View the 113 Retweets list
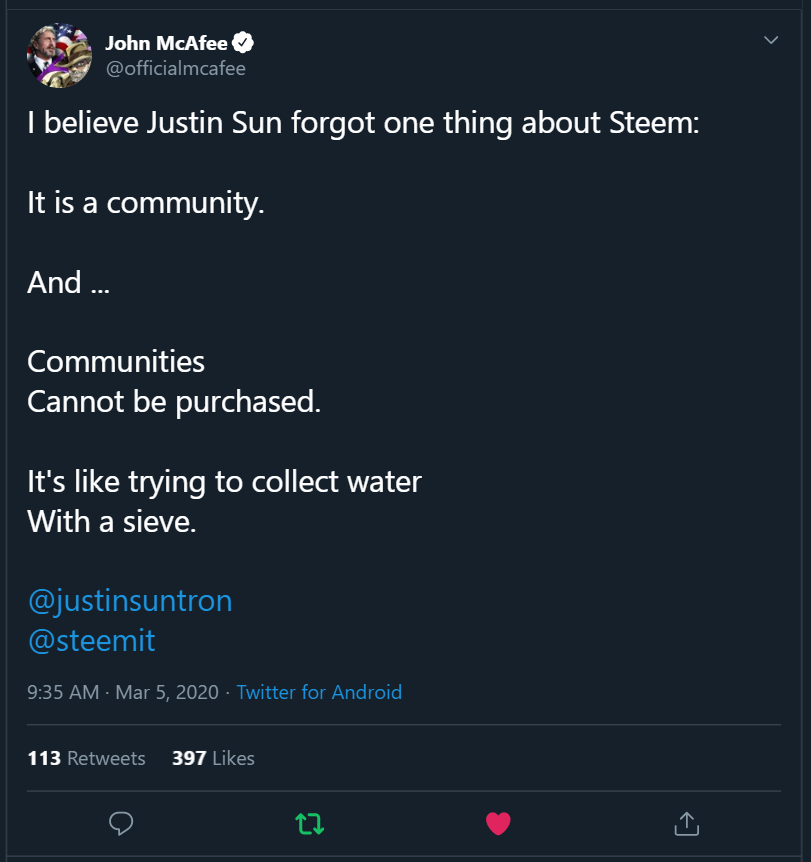The height and width of the screenshot is (862, 811). 86,758
